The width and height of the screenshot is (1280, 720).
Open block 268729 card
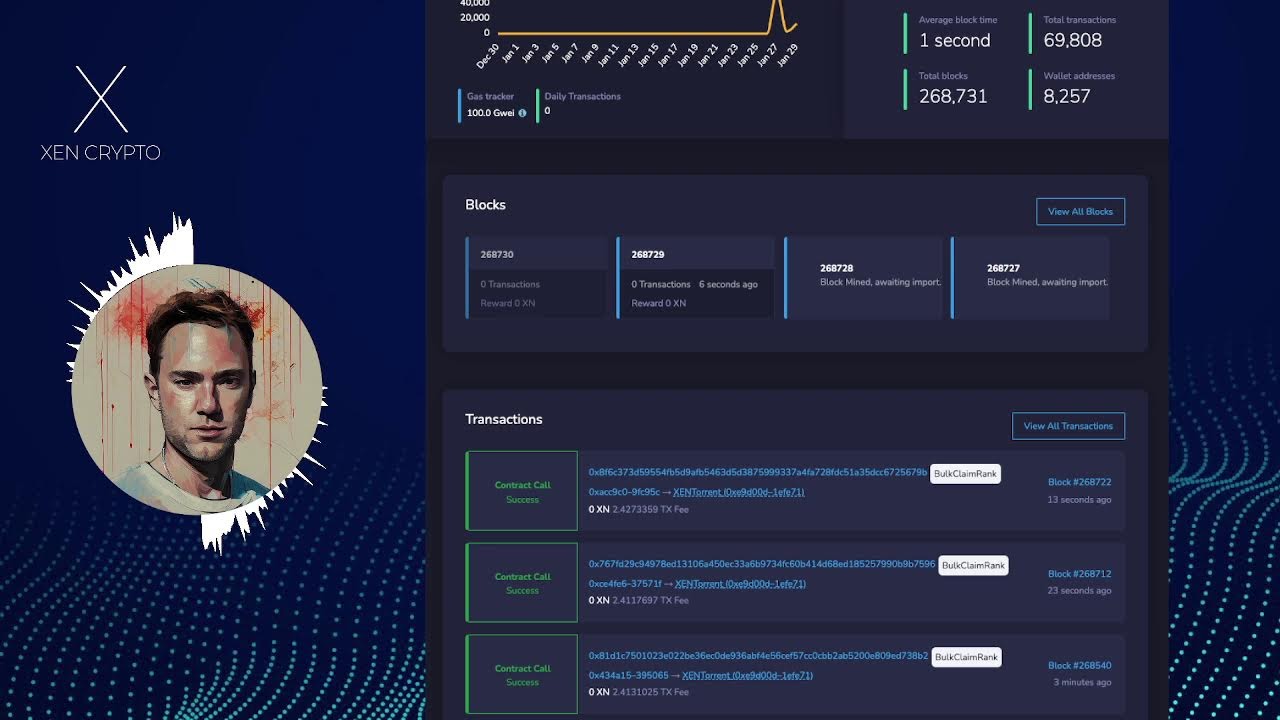point(696,278)
